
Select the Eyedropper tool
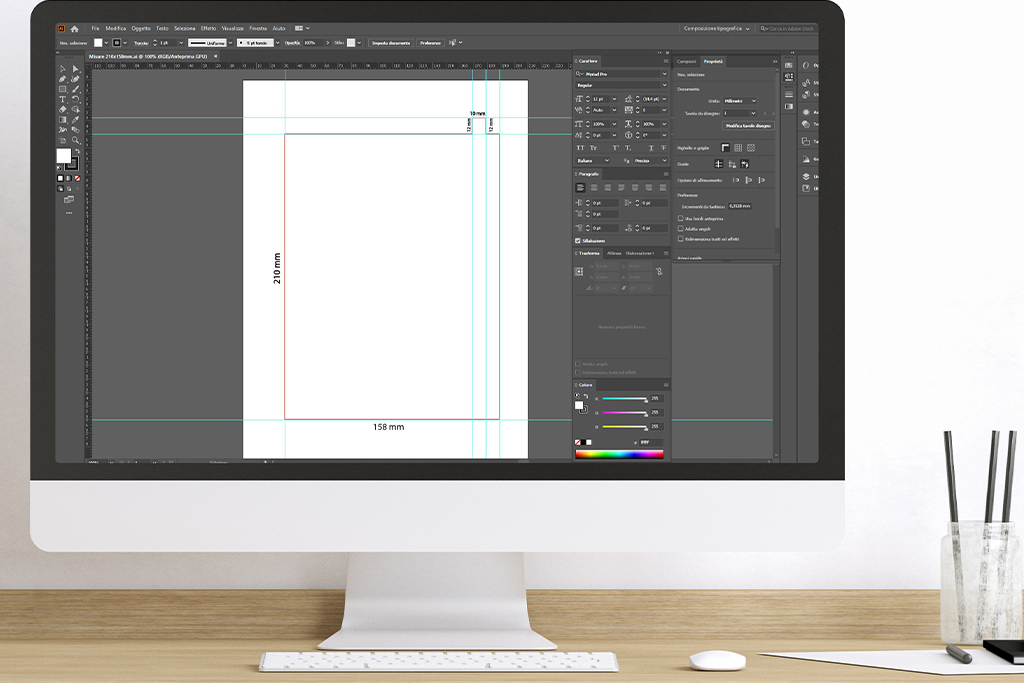(75, 120)
